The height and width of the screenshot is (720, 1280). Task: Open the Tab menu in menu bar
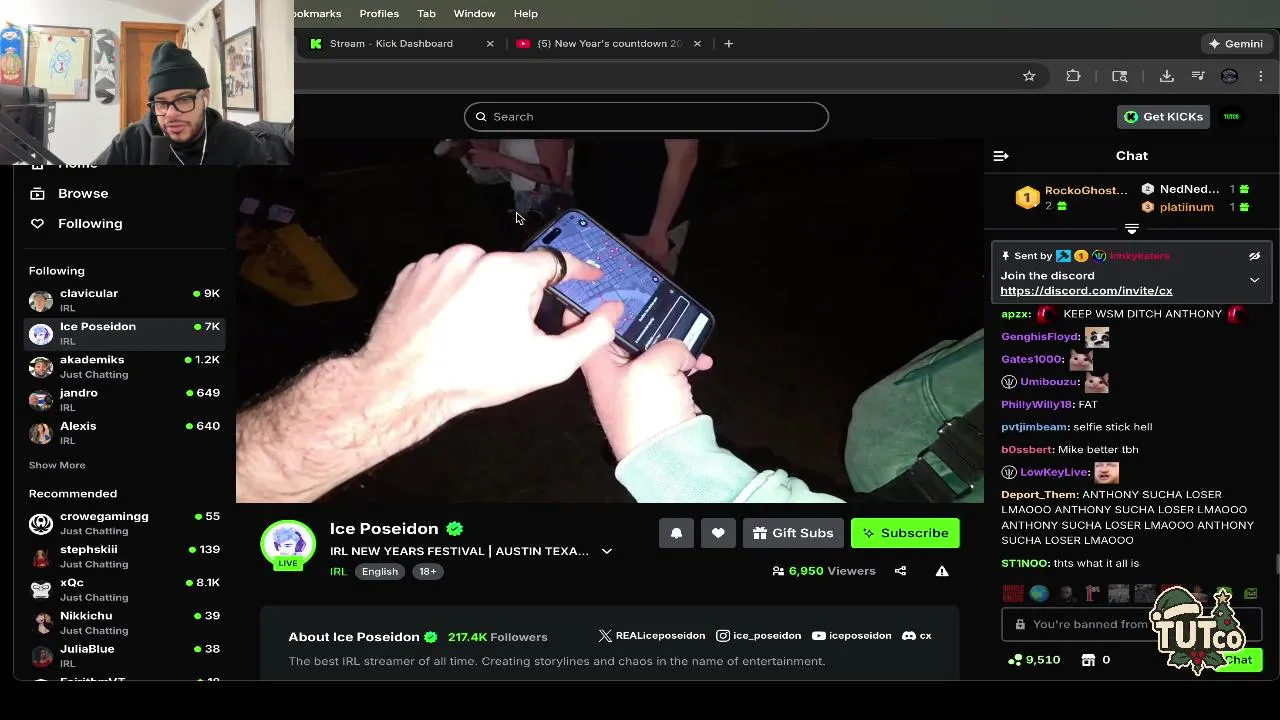tap(426, 14)
